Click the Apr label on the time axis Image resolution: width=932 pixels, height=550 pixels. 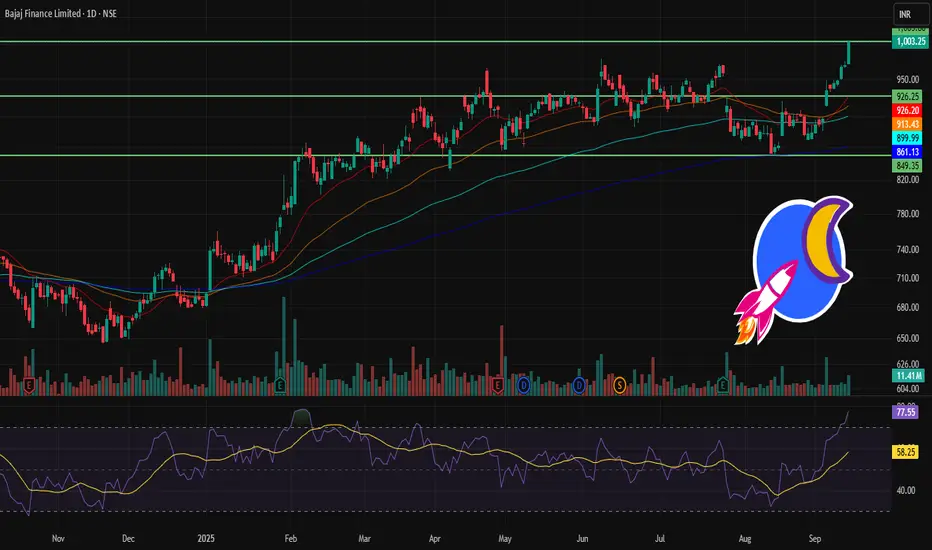[434, 539]
